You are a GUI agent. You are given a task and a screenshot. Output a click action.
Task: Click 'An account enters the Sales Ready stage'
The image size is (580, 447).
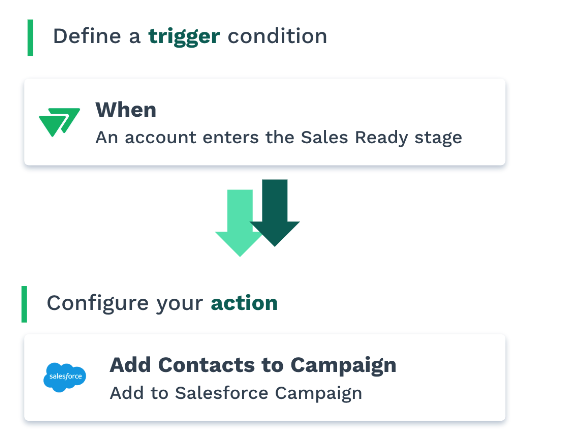[x=279, y=138]
